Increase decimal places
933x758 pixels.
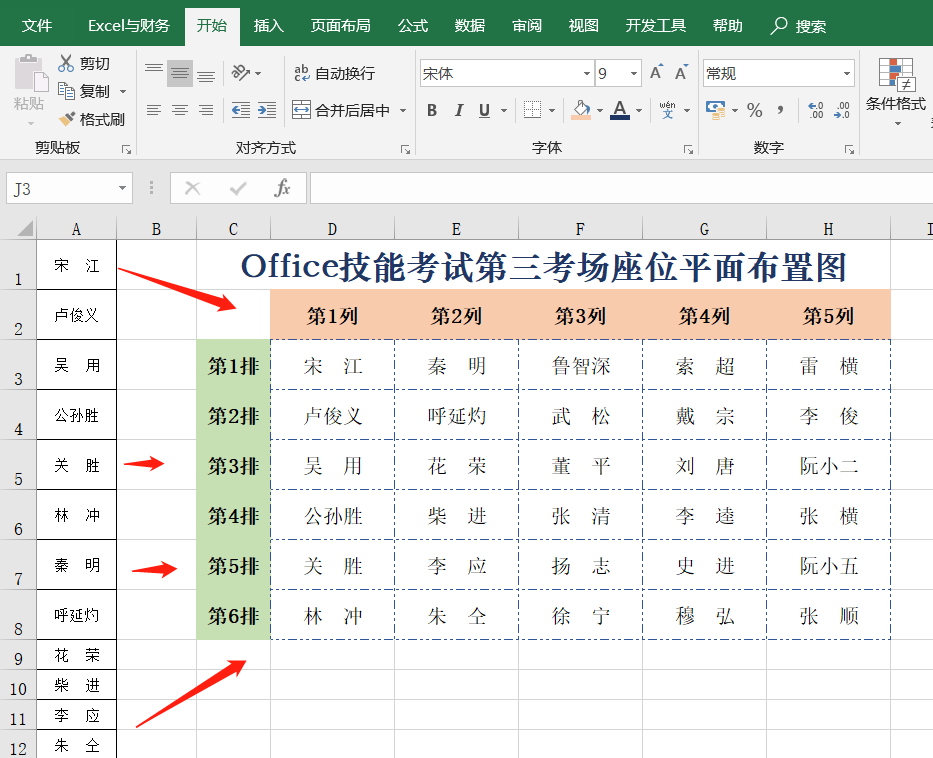tap(816, 110)
